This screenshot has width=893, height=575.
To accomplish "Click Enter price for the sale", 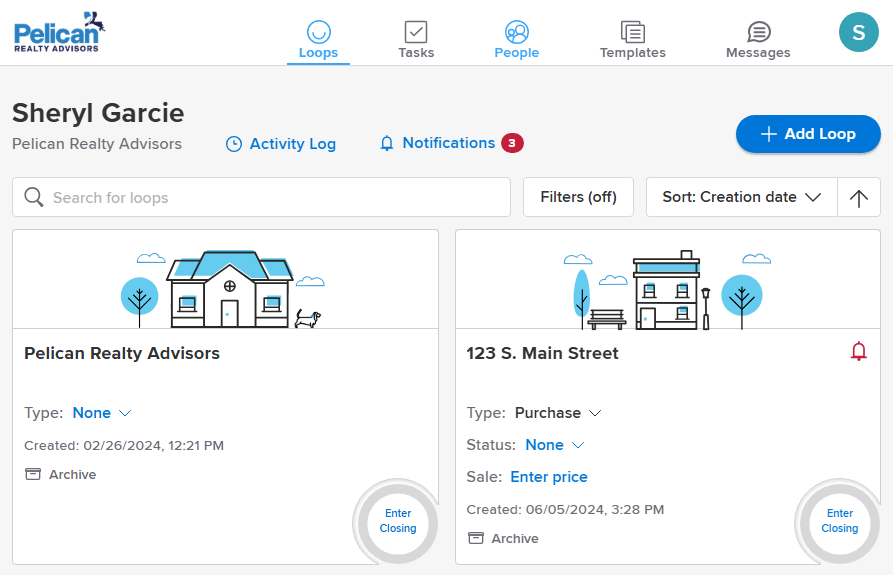I will [x=549, y=477].
